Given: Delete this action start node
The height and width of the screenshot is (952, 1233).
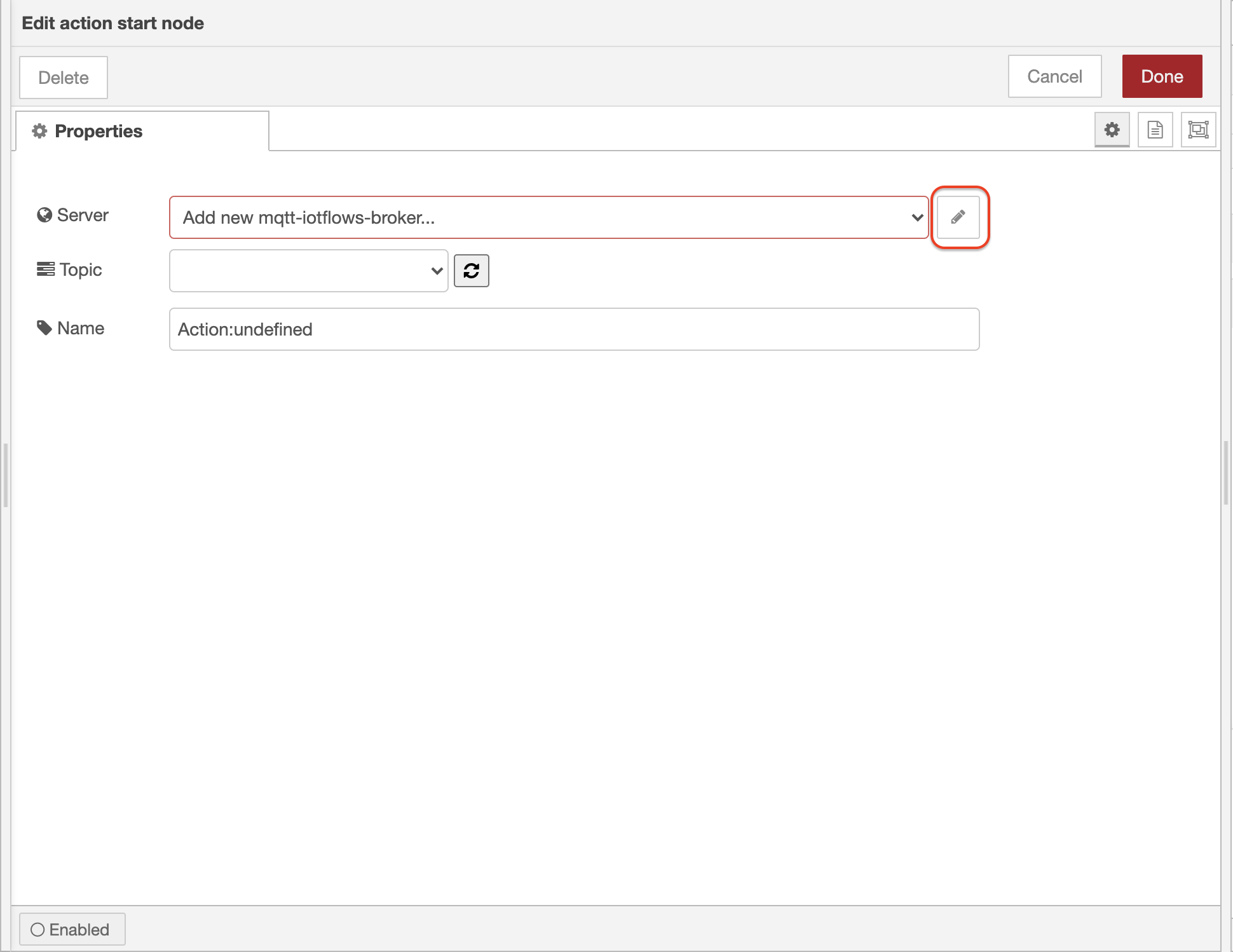Looking at the screenshot, I should pos(63,78).
